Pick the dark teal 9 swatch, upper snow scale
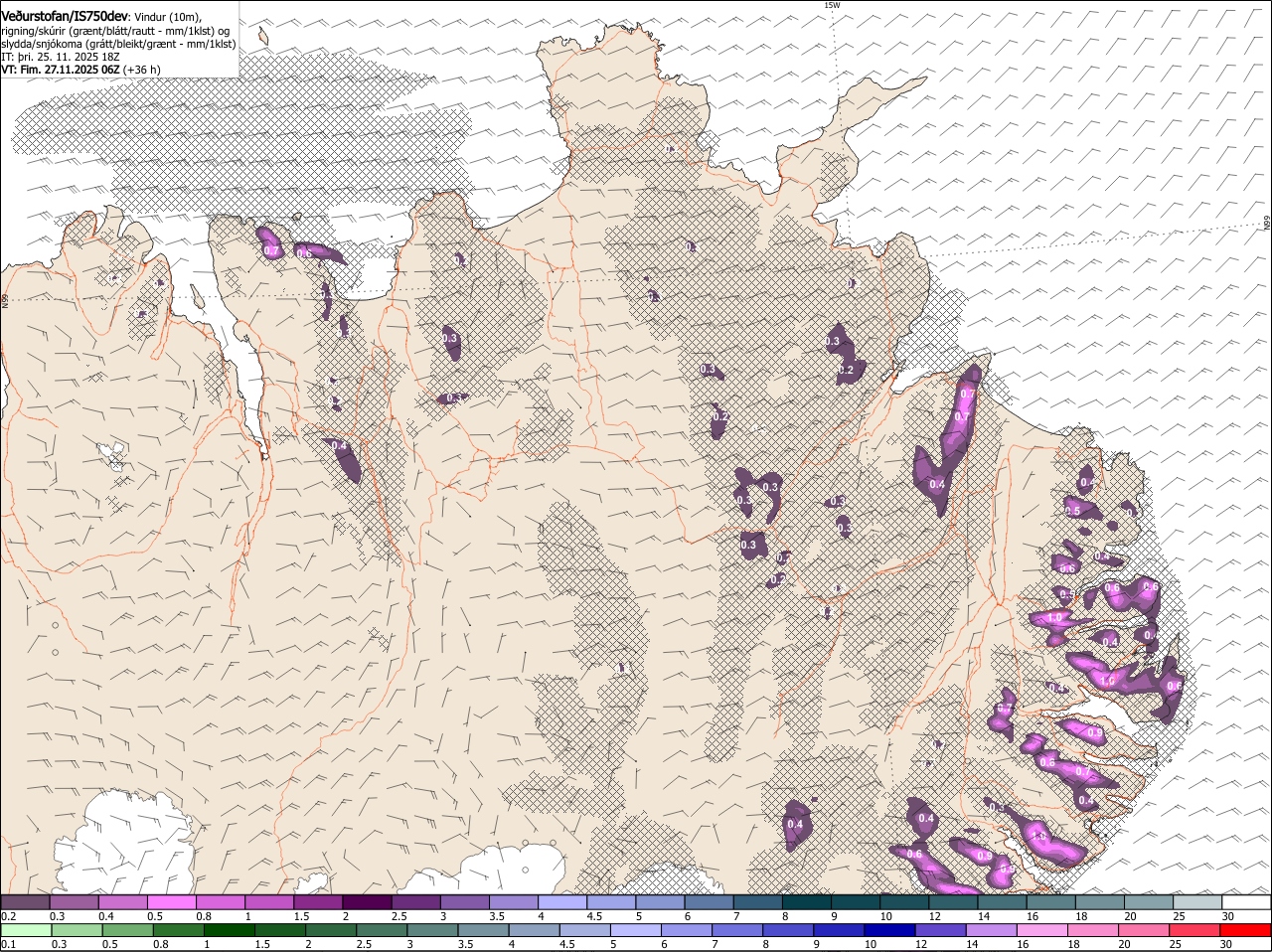Image resolution: width=1272 pixels, height=952 pixels. (x=855, y=902)
